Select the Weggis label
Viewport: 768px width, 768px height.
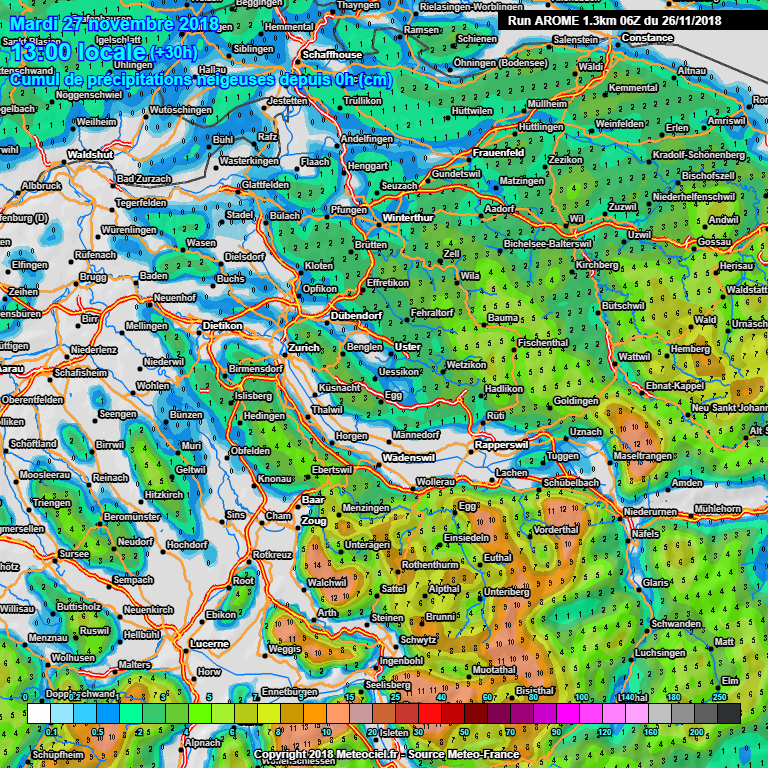[285, 649]
